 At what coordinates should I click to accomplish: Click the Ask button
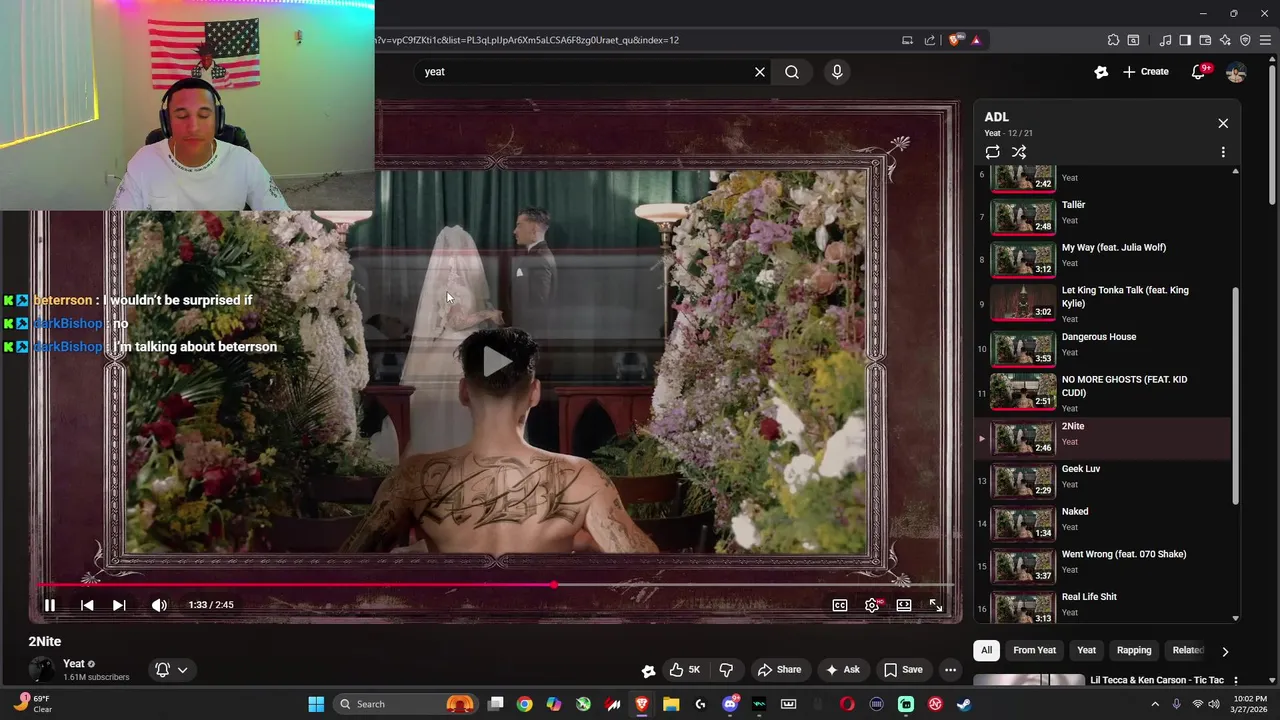click(842, 670)
